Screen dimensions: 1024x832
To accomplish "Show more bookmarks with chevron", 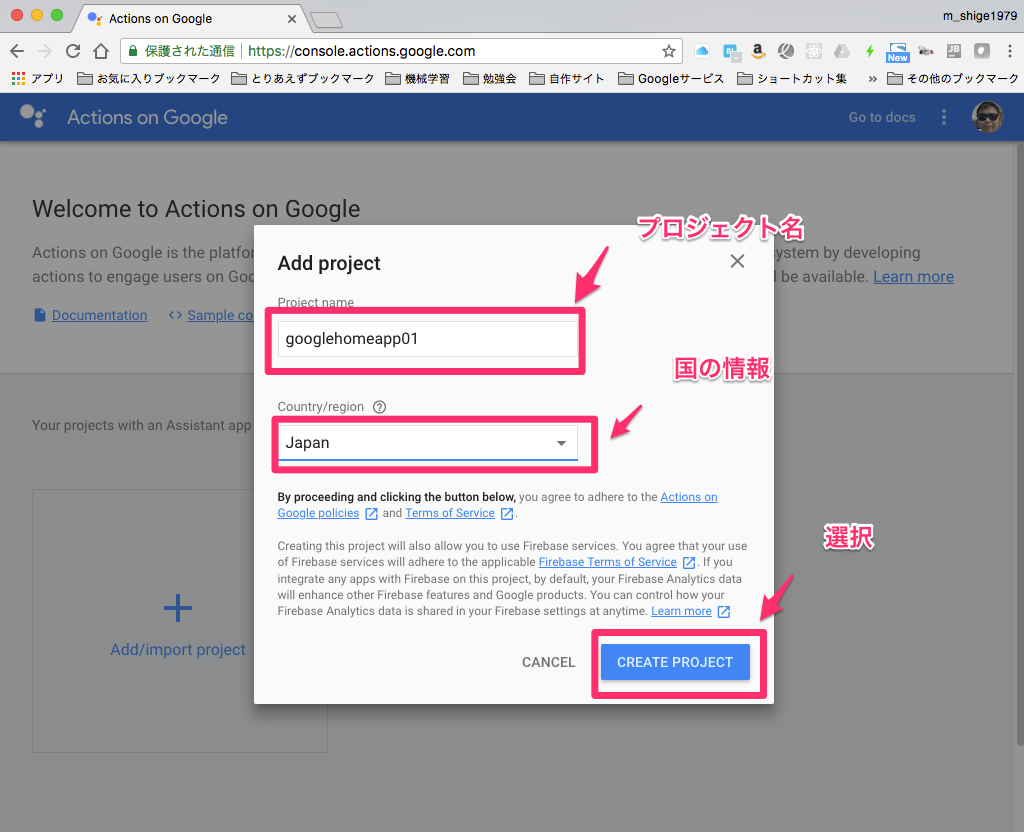I will coord(872,79).
